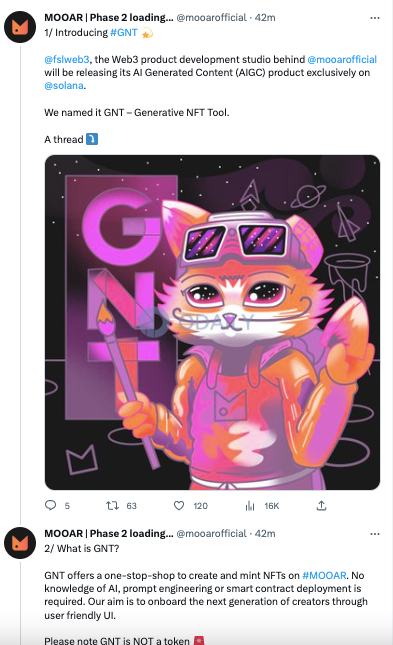Open the reply icon on first tweet

[x=50, y=505]
